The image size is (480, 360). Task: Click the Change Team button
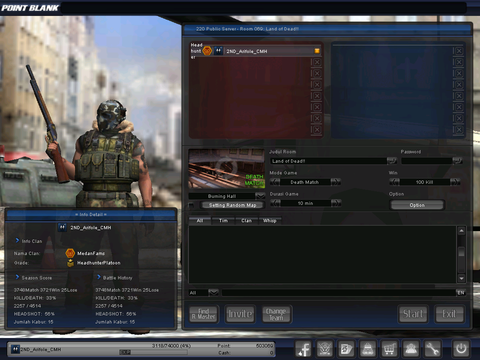276,314
